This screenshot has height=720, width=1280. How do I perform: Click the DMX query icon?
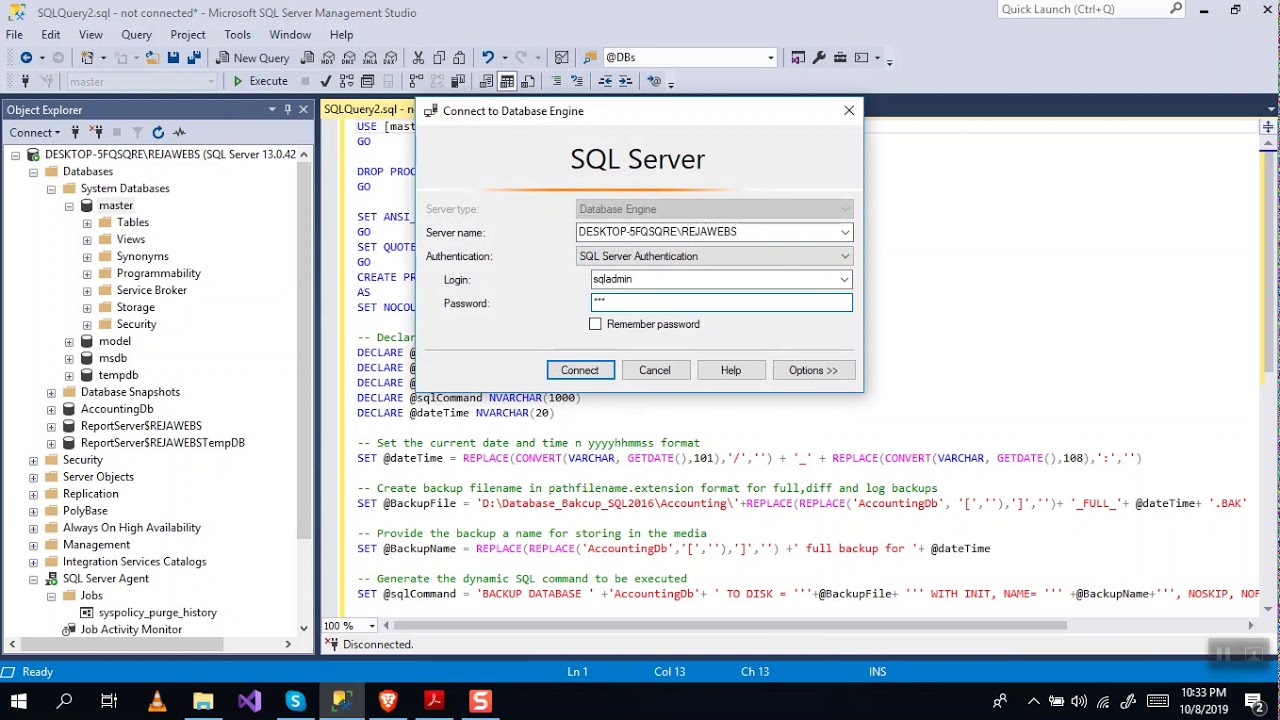(x=350, y=58)
